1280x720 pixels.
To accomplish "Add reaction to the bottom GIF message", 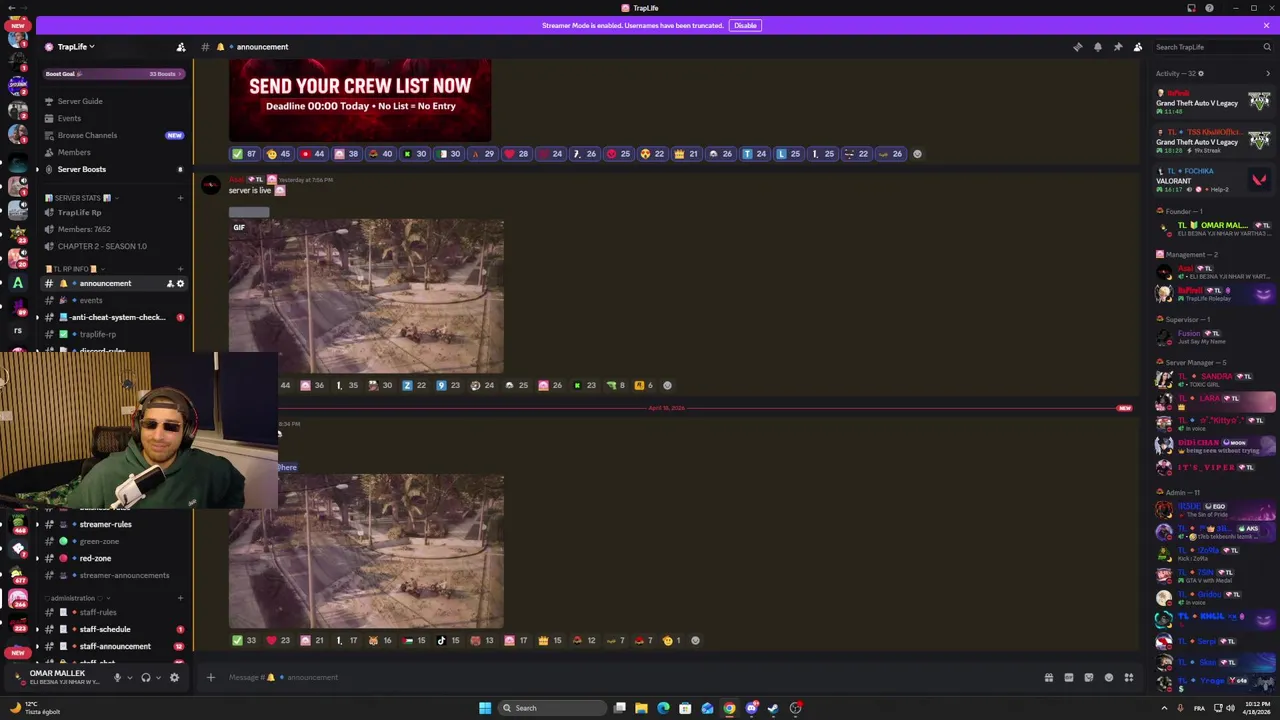I will [695, 641].
